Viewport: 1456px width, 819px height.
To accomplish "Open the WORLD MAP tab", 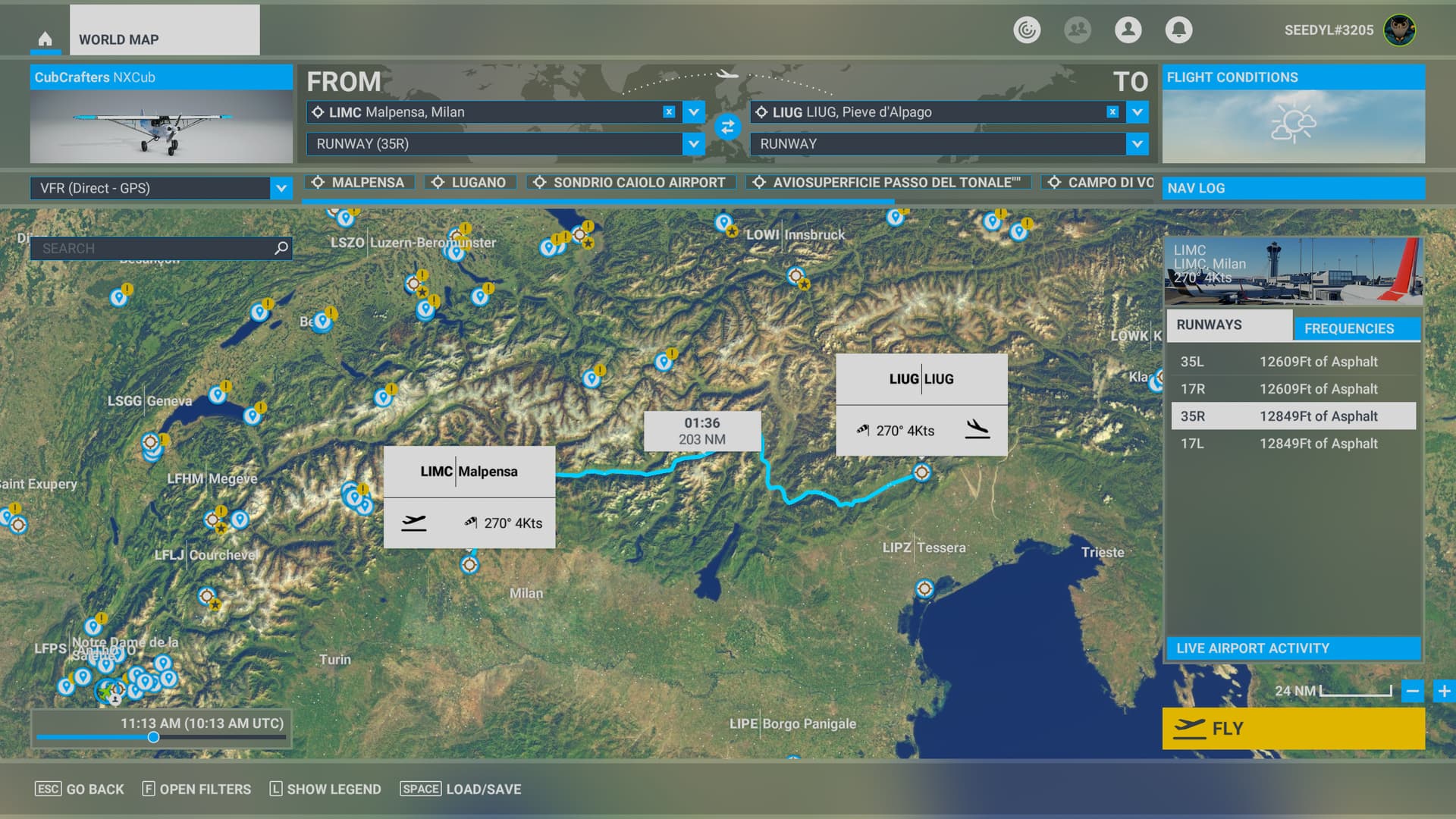I will 165,30.
